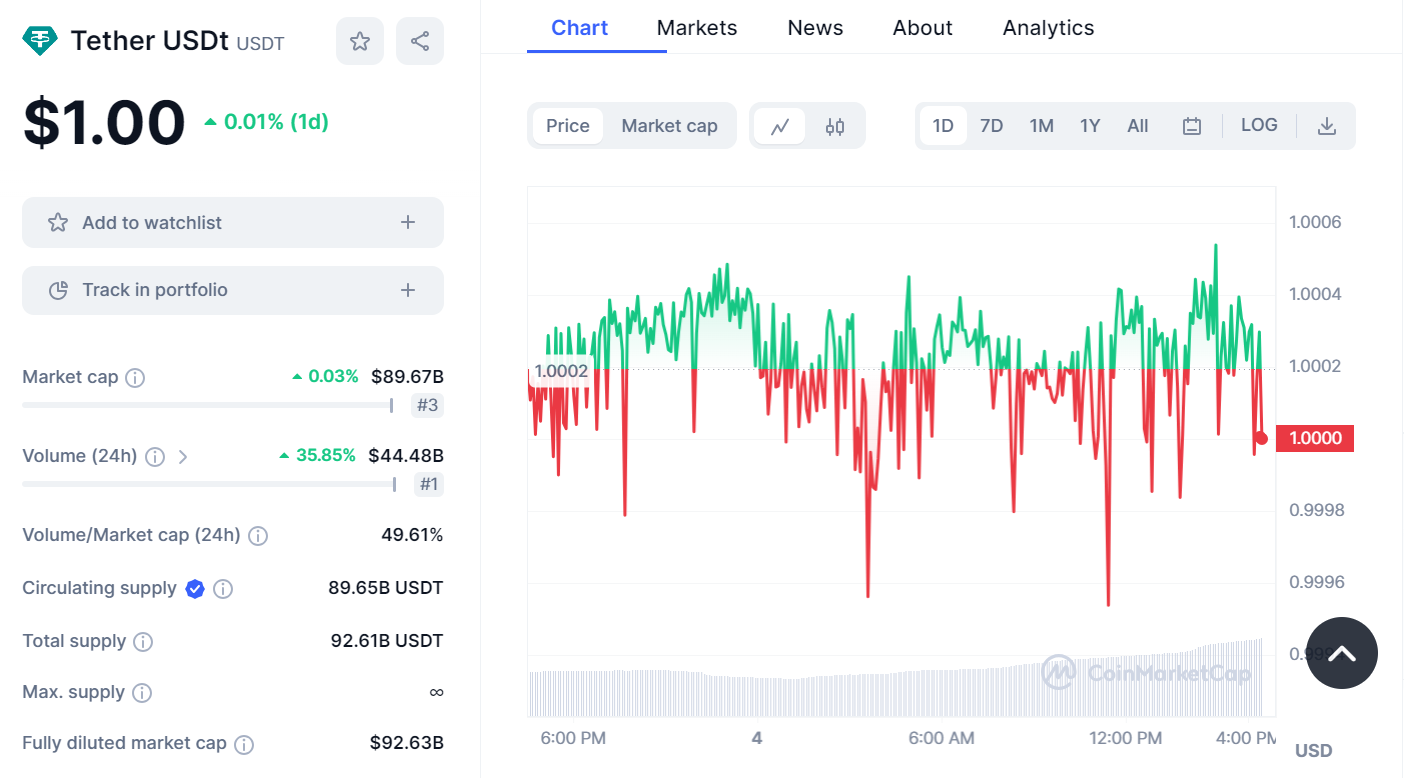Click the $1.00 price heading
Viewport: 1404px width, 778px height.
coord(104,123)
